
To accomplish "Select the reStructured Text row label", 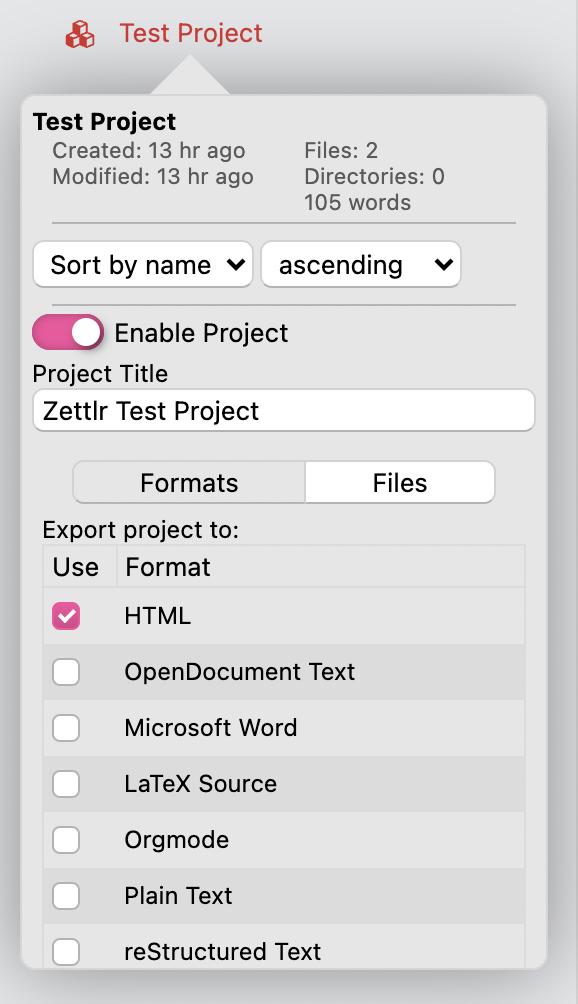I will (x=222, y=952).
